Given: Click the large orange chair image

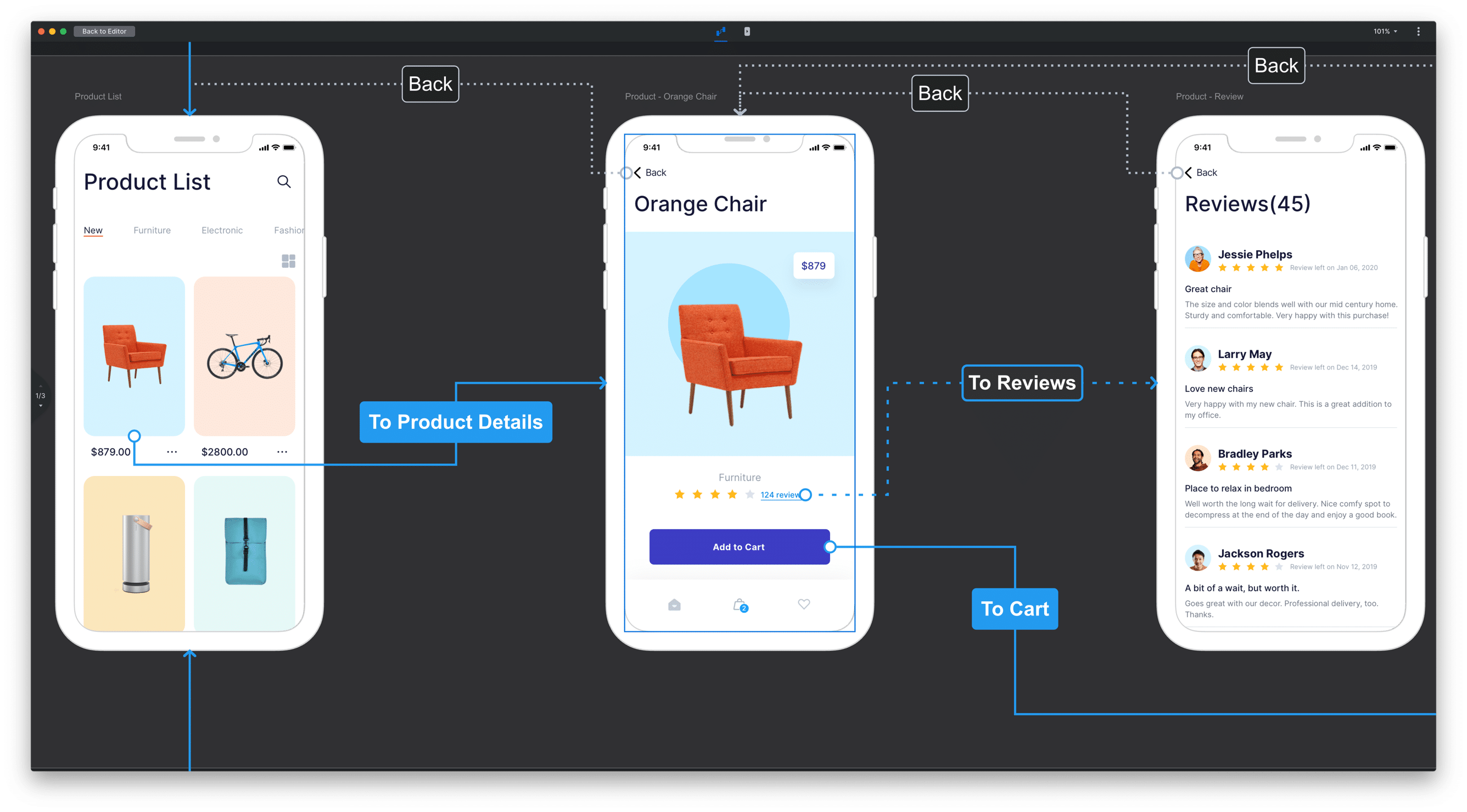Looking at the screenshot, I should [740, 365].
